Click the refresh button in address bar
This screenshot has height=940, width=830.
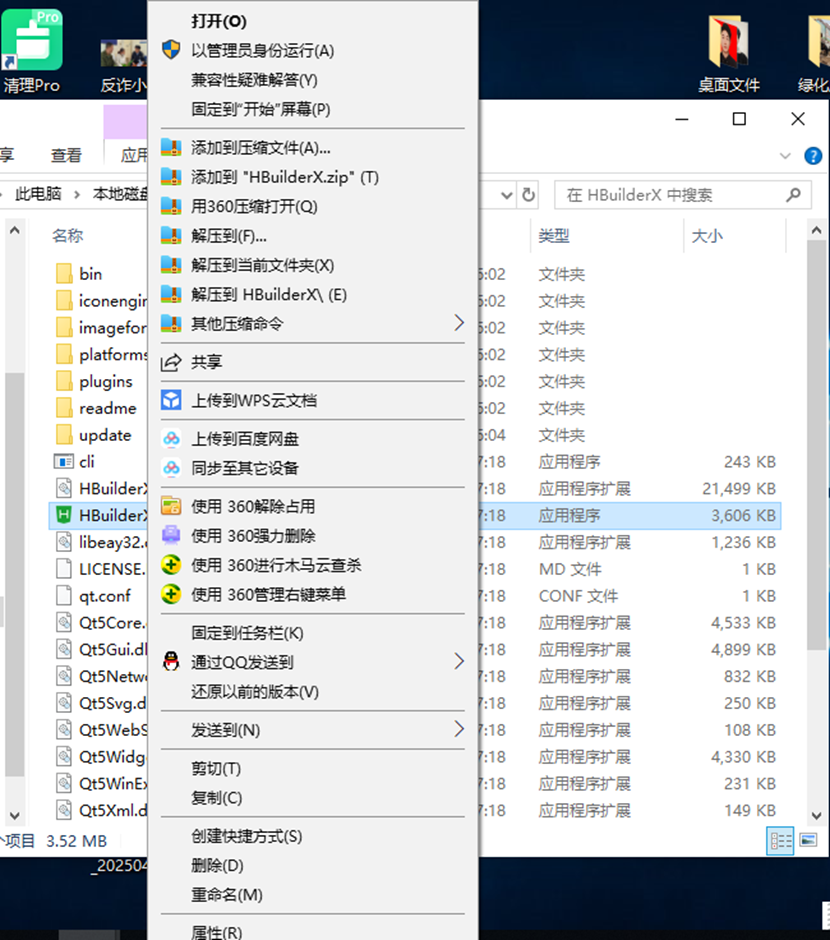pyautogui.click(x=528, y=195)
